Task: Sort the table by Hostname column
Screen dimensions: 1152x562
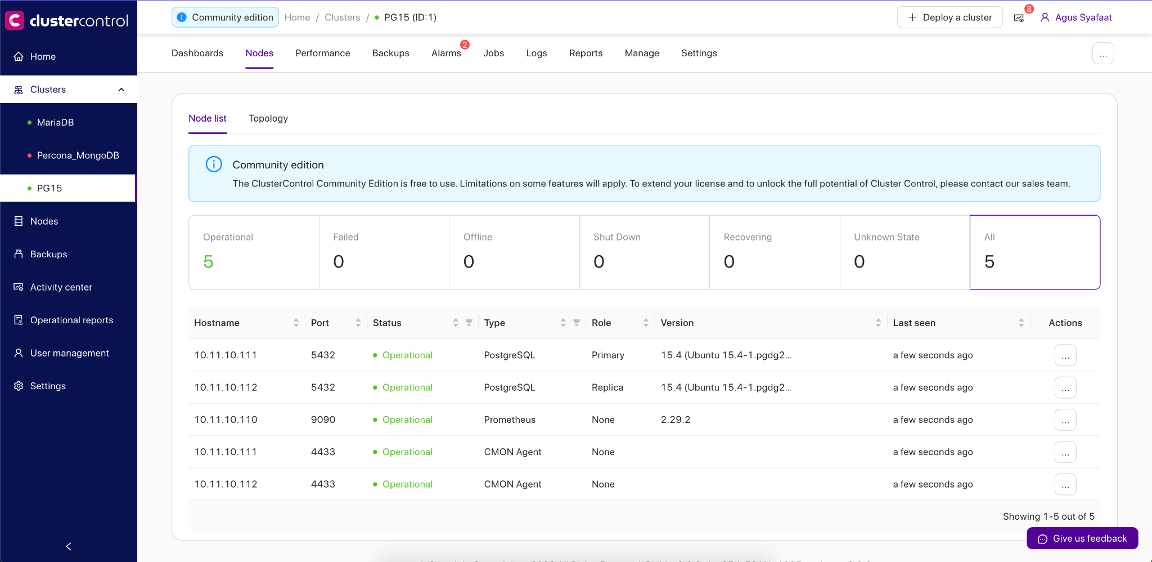Action: 296,323
